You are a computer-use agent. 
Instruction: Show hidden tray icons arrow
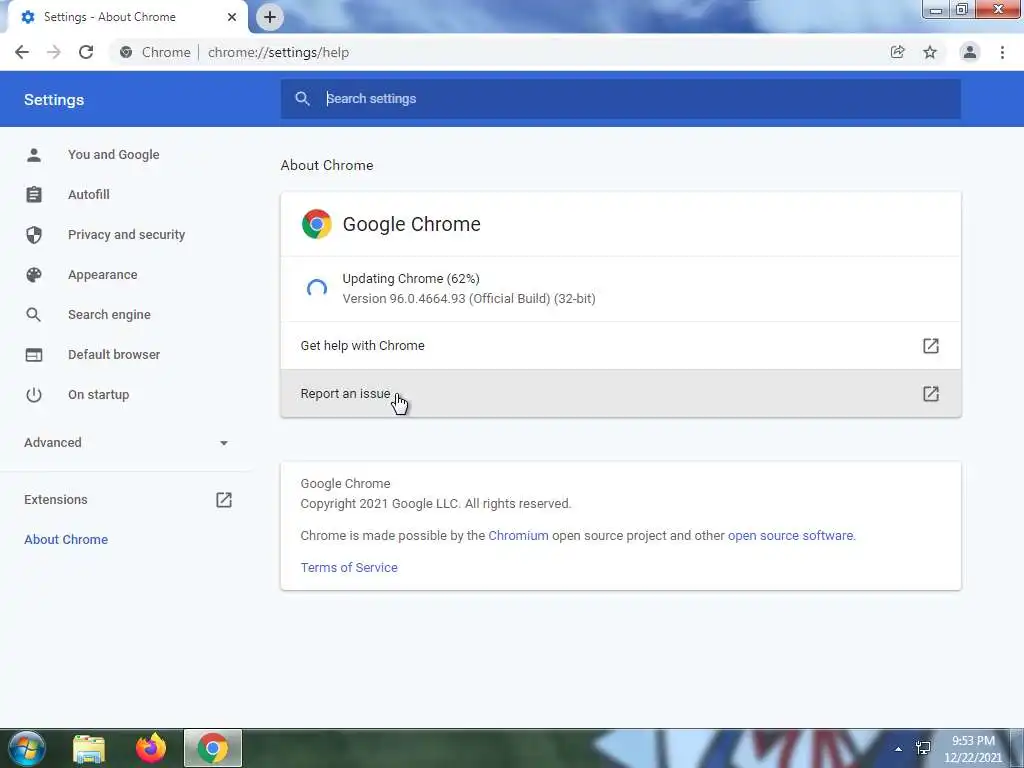pyautogui.click(x=899, y=749)
